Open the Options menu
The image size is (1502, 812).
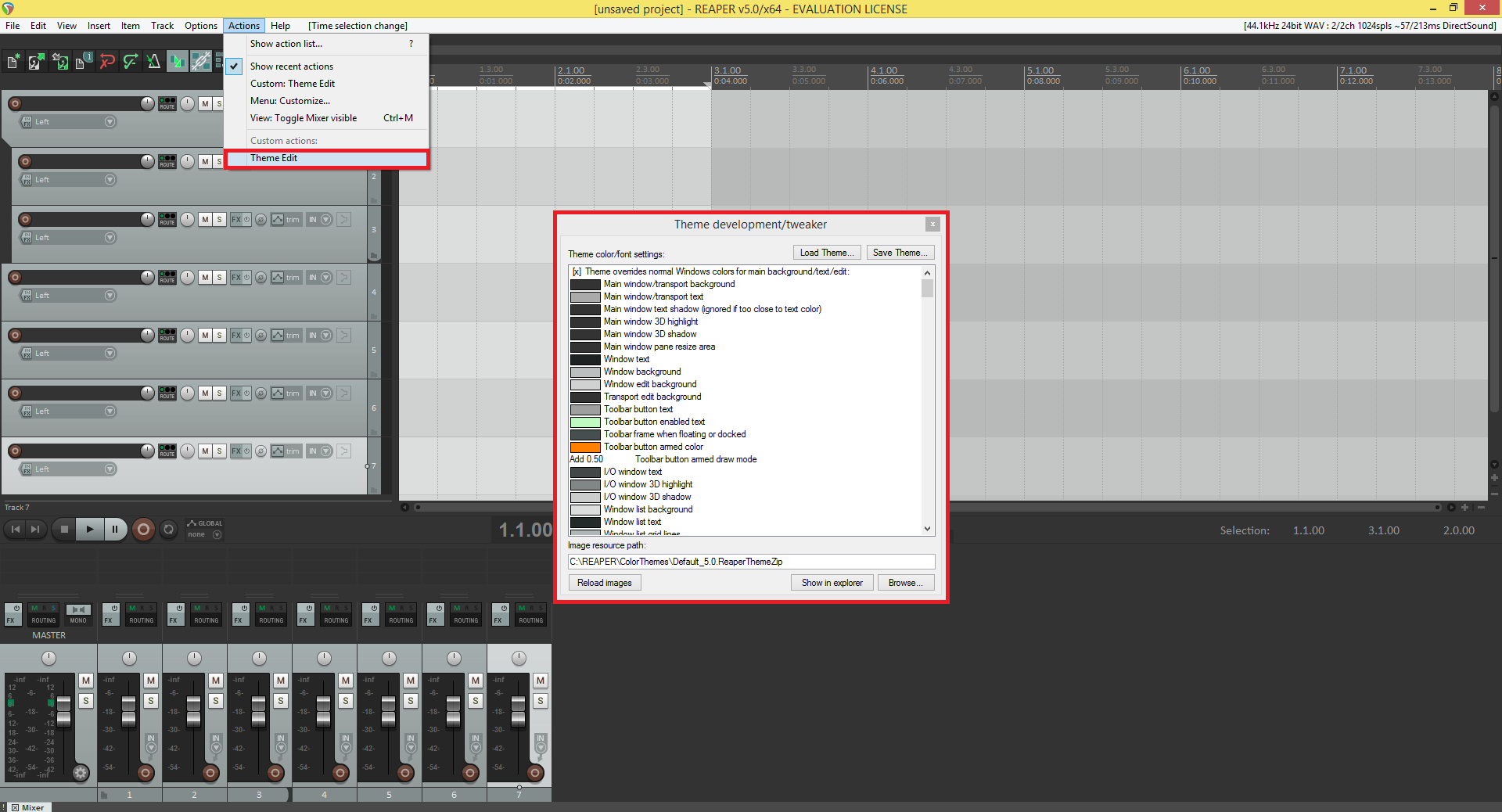click(200, 26)
